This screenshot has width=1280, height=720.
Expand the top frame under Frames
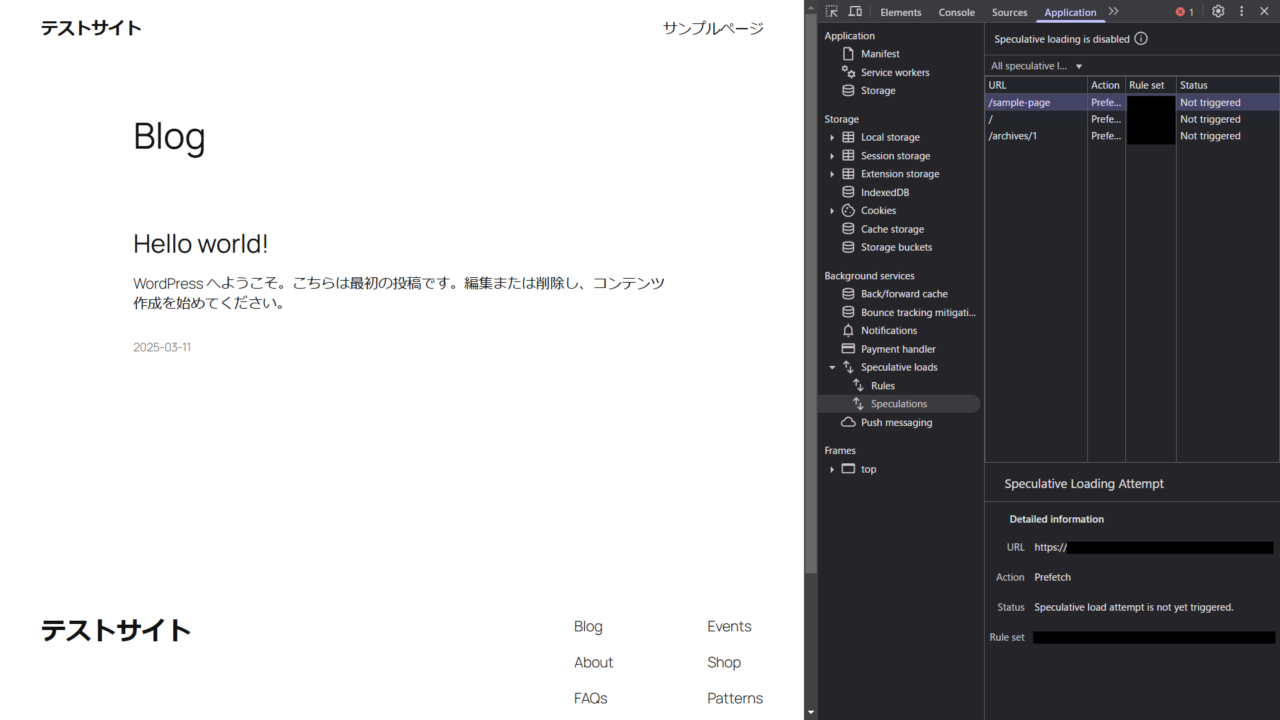[x=831, y=469]
